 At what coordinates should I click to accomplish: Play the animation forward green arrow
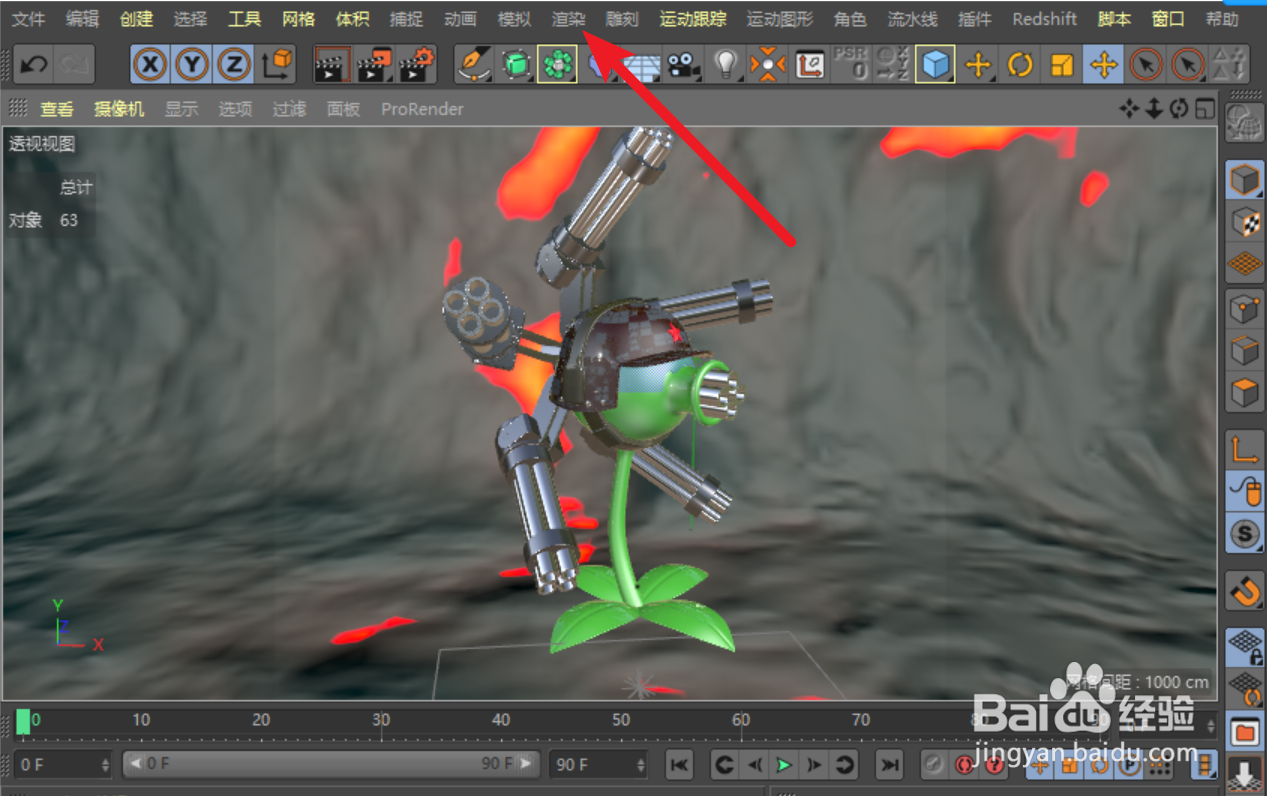click(784, 765)
